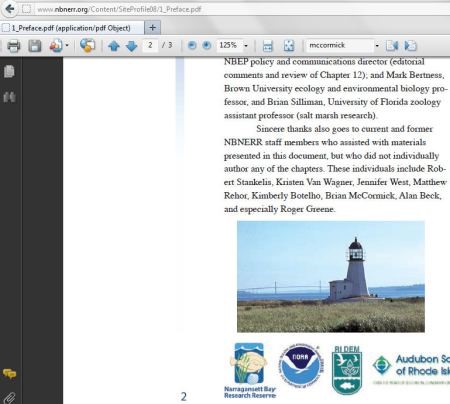Click the RI DEM shield logo

click(347, 370)
